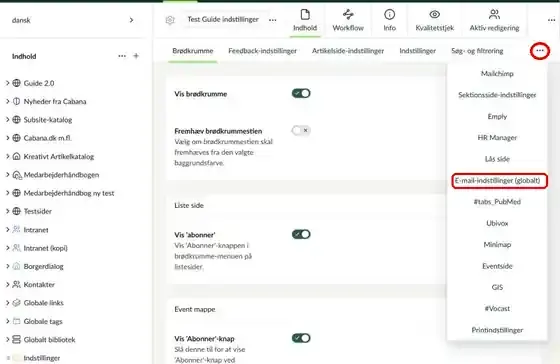This screenshot has width=560, height=364.
Task: Toggle the more-tabs ellipsis button
Action: (x=540, y=51)
